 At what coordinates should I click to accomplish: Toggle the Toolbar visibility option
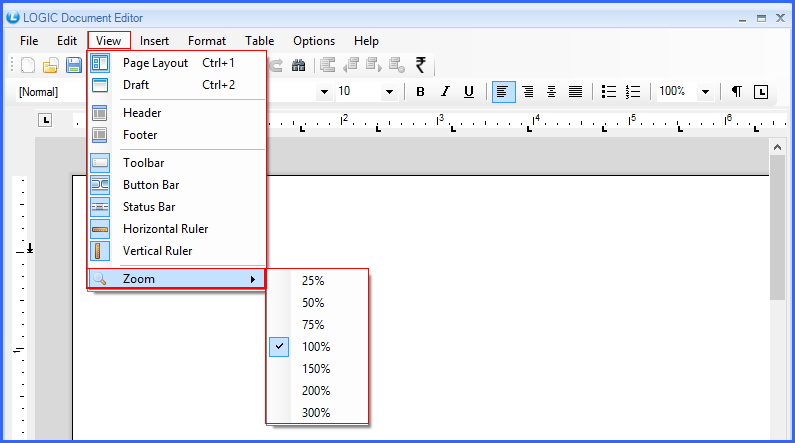[x=177, y=163]
